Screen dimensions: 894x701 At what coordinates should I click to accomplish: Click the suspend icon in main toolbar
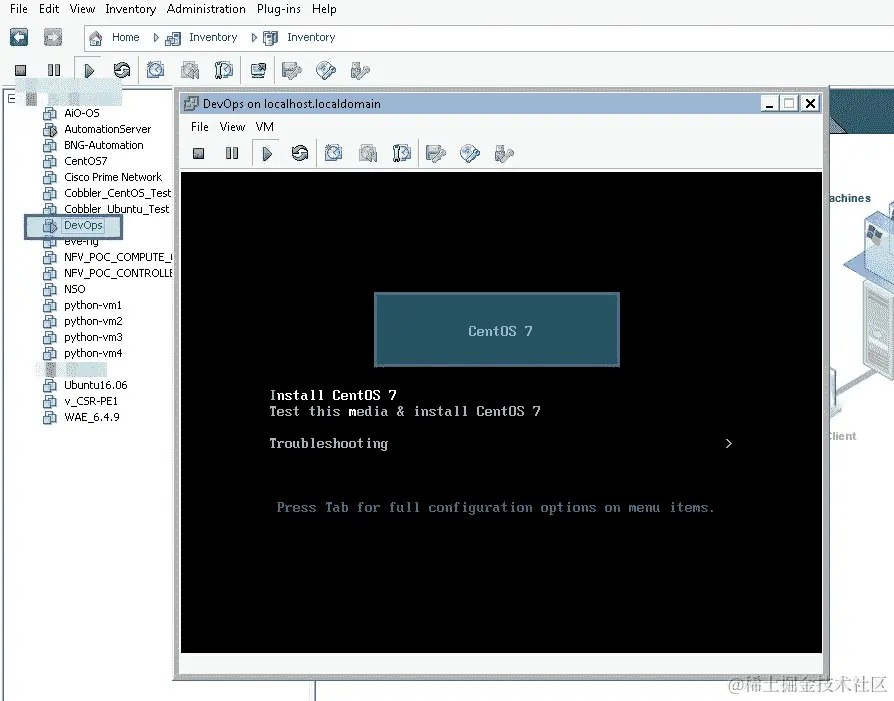(x=54, y=70)
